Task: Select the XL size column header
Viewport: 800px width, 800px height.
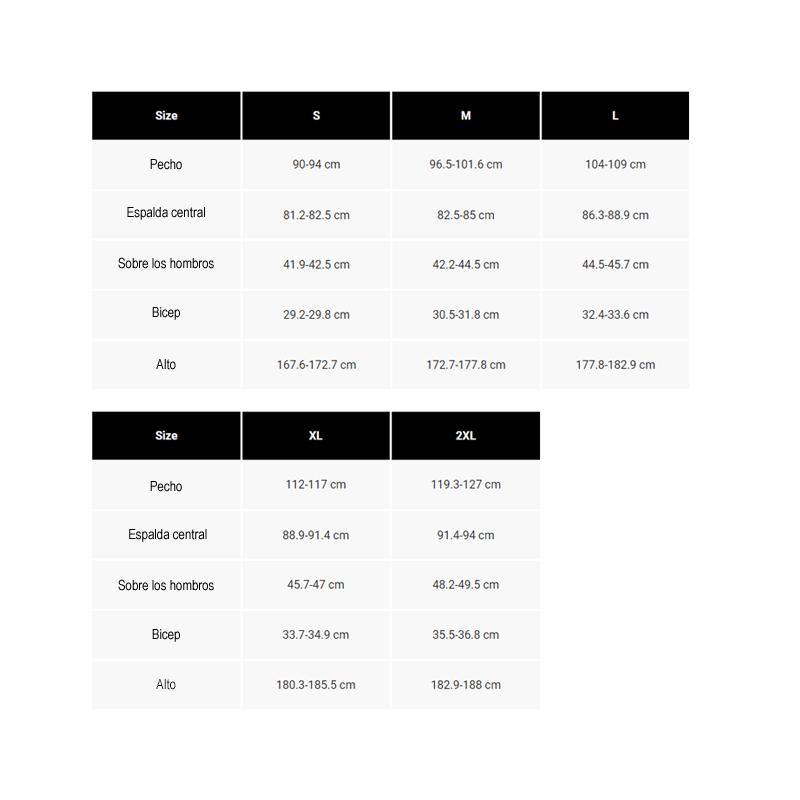Action: pyautogui.click(x=316, y=436)
